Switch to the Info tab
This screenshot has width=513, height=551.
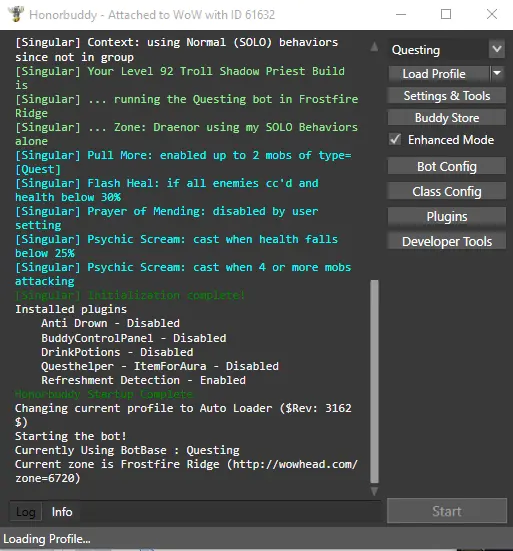click(62, 512)
